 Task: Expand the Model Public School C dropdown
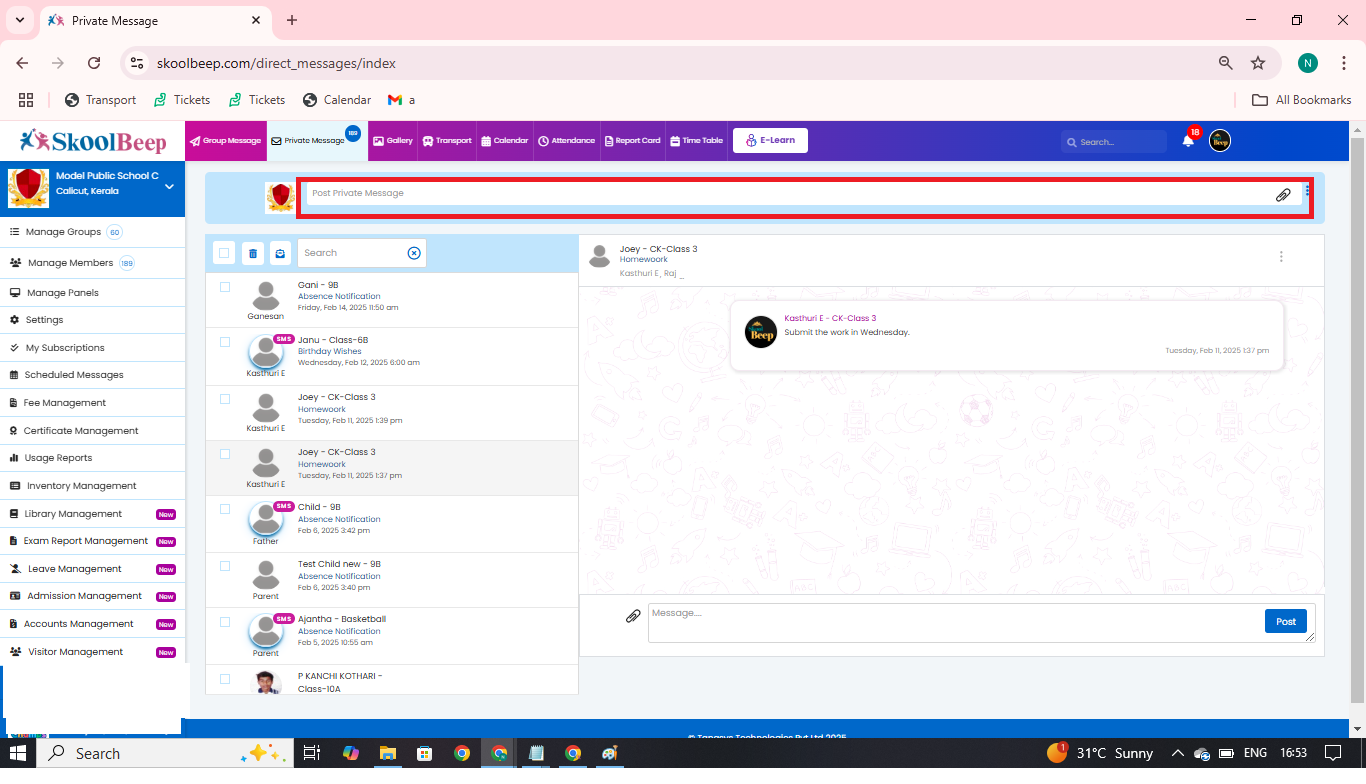[169, 186]
